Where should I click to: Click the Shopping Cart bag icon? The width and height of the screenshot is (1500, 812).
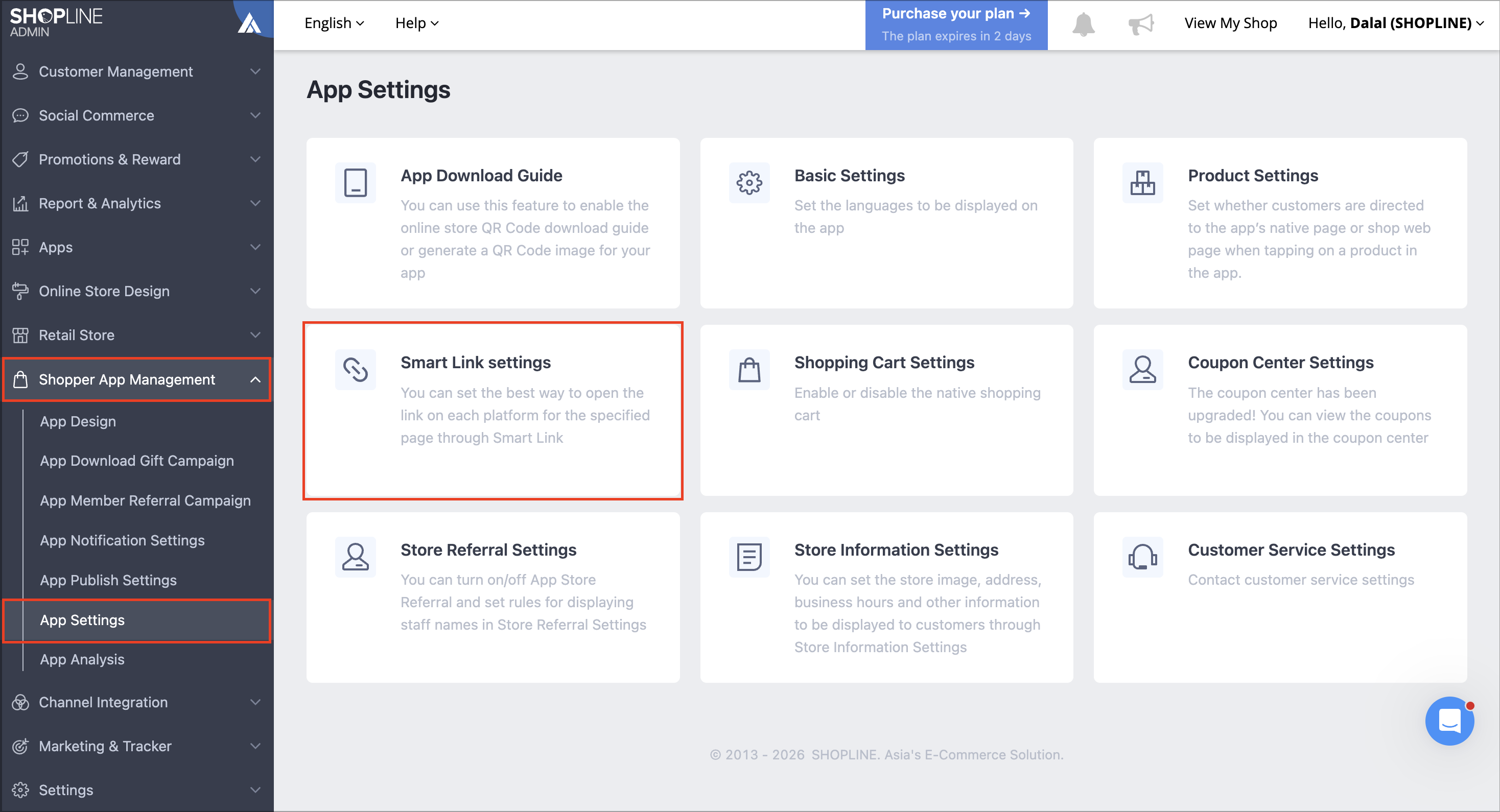[x=749, y=370]
